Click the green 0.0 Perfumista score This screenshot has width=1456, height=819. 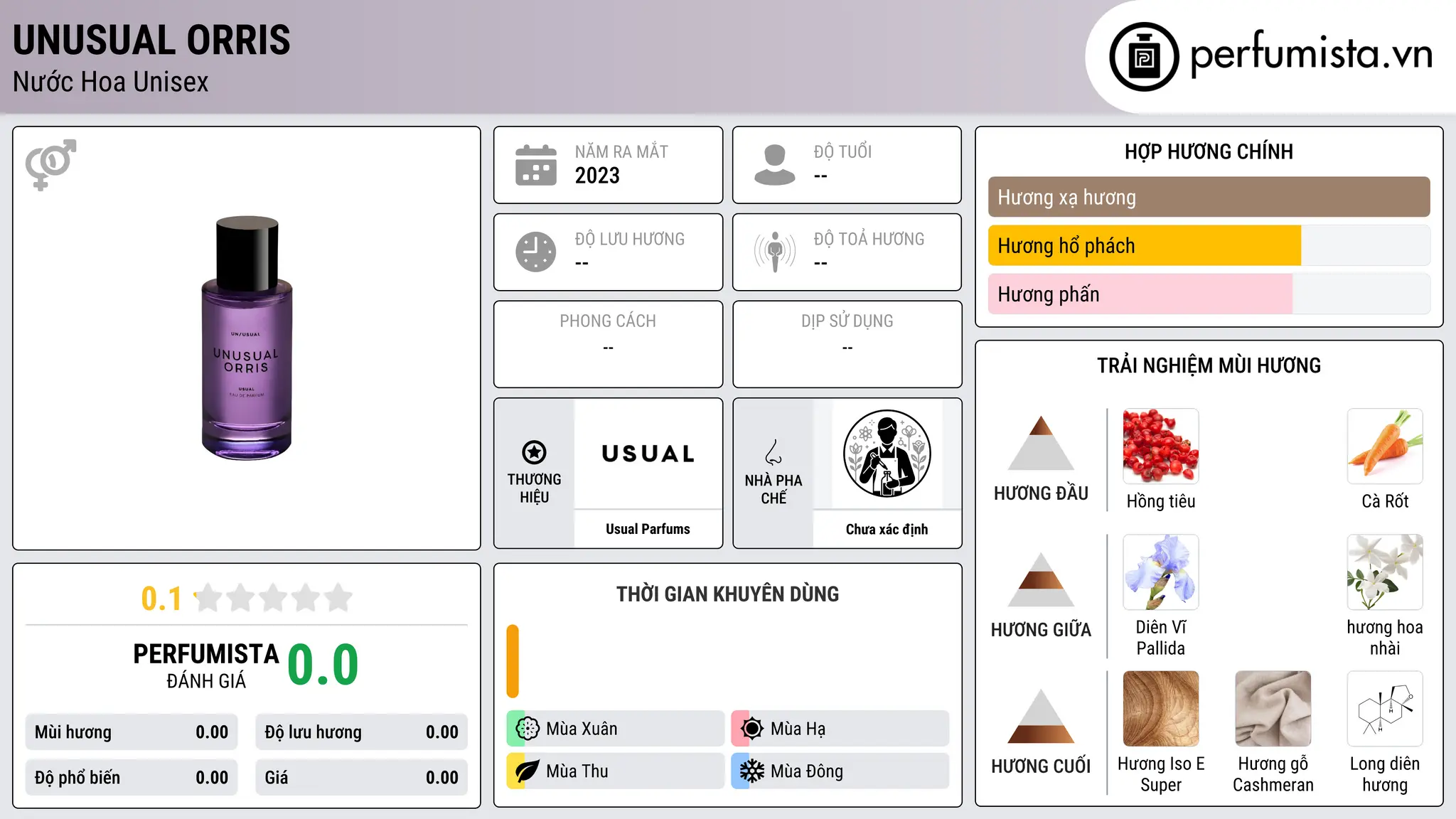[323, 665]
